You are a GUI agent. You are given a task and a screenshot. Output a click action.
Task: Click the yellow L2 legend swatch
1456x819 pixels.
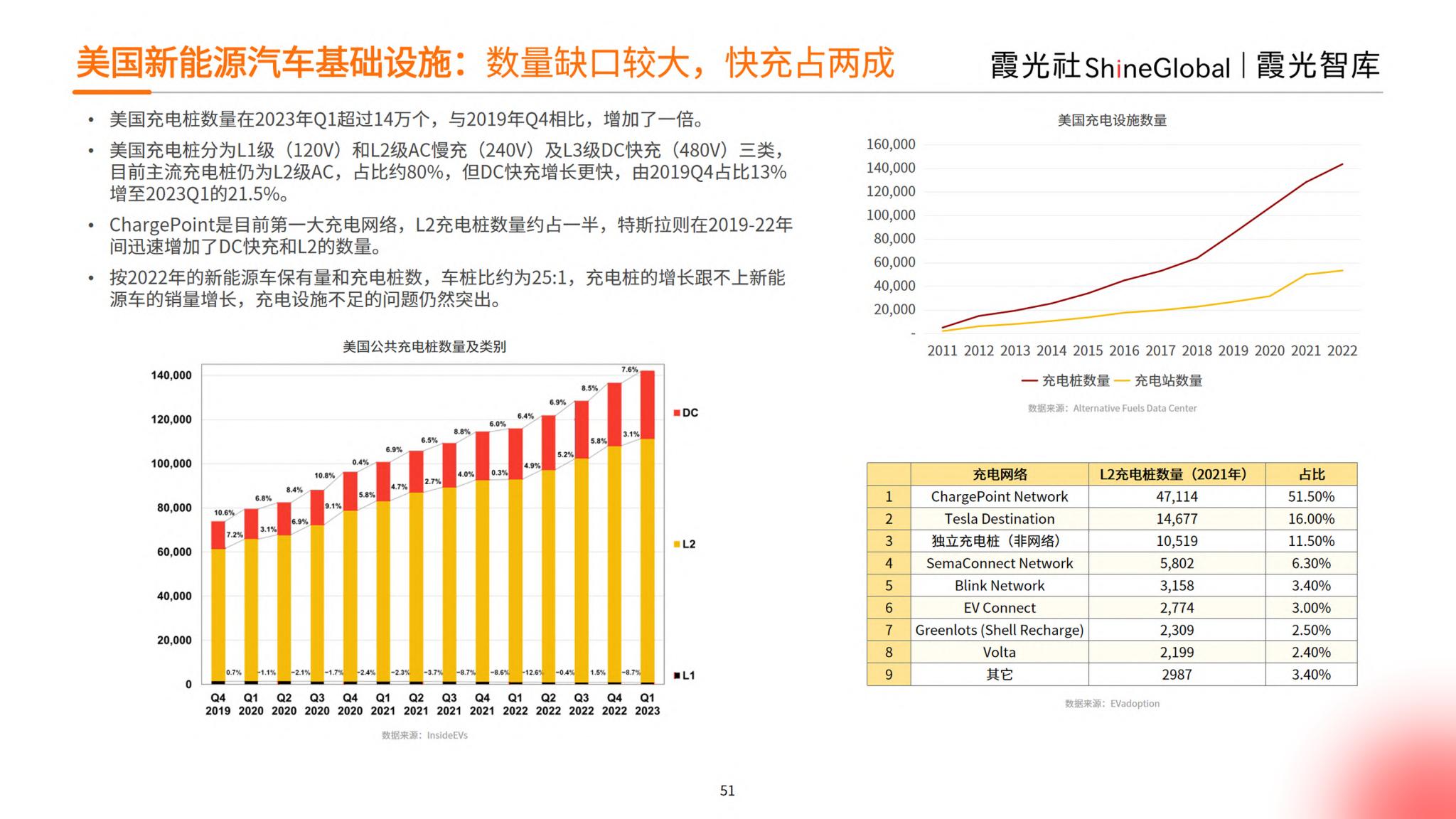[x=677, y=545]
